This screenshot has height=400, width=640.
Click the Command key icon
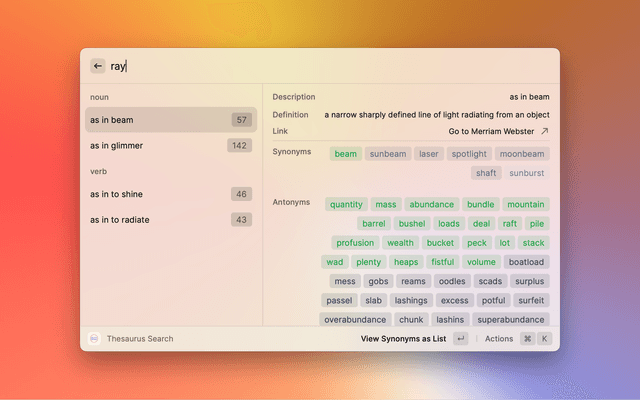click(x=527, y=339)
